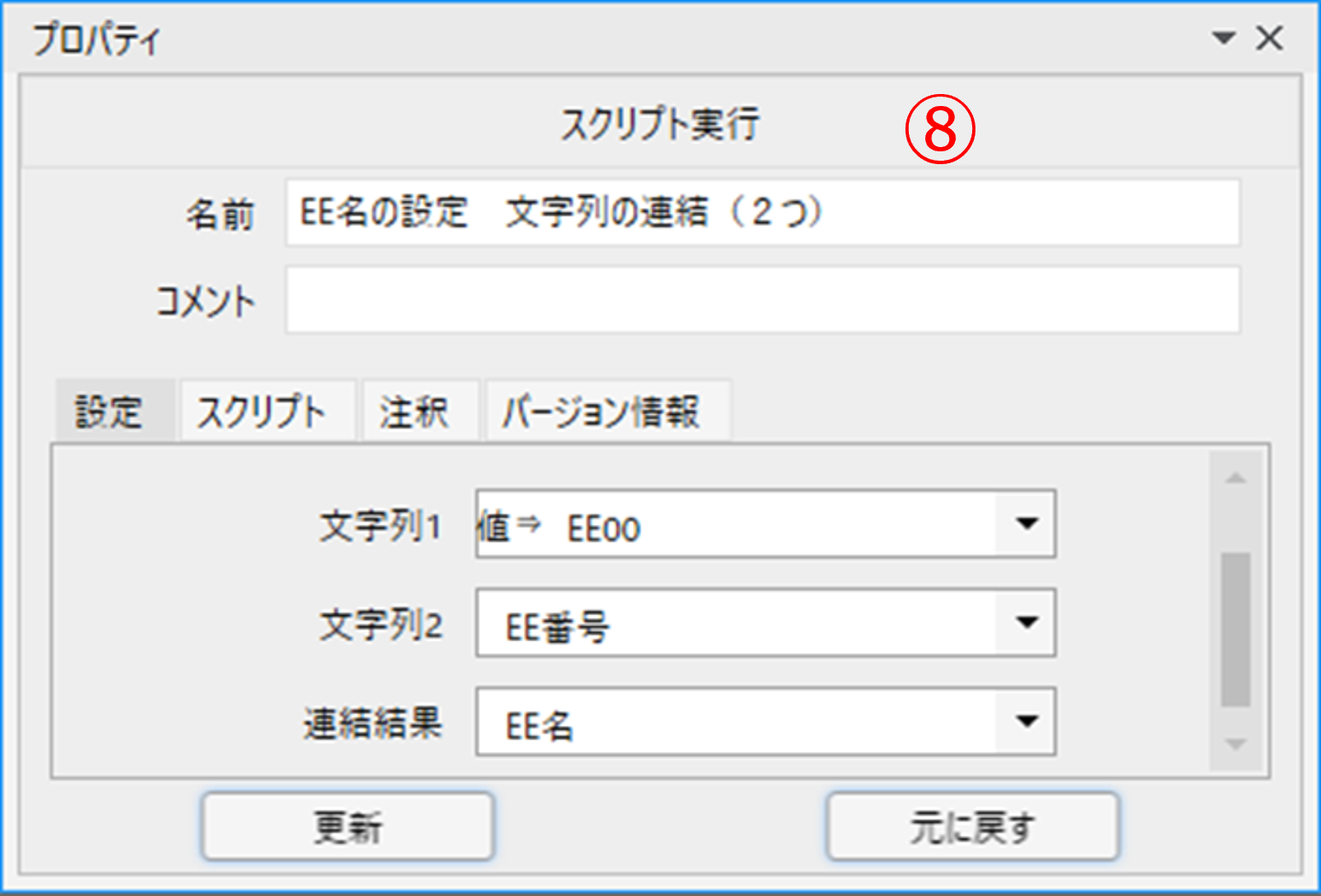Click the scroll up arrow in settings

(1235, 478)
